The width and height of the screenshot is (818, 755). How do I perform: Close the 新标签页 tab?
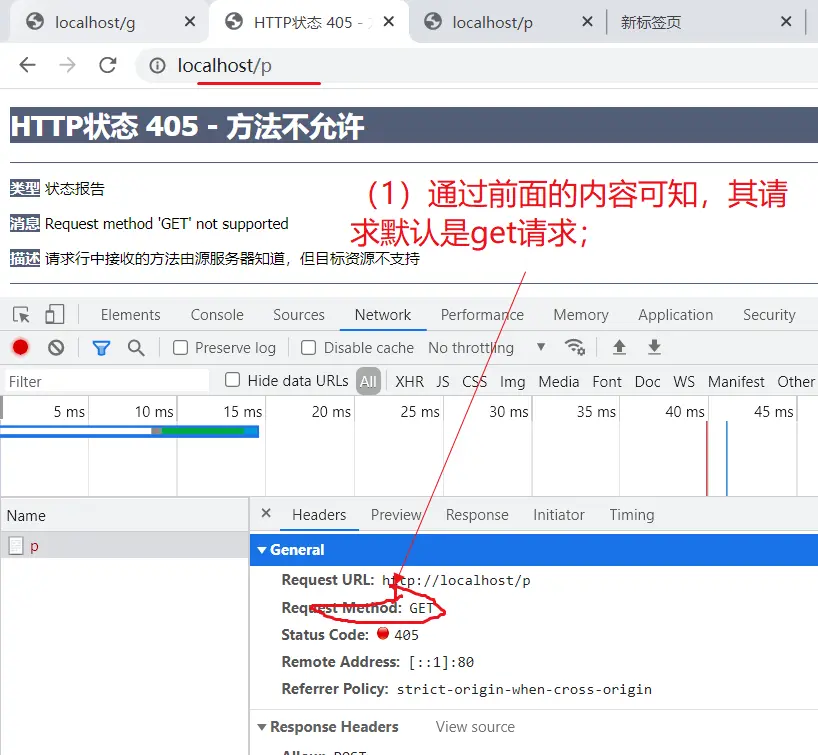point(786,21)
